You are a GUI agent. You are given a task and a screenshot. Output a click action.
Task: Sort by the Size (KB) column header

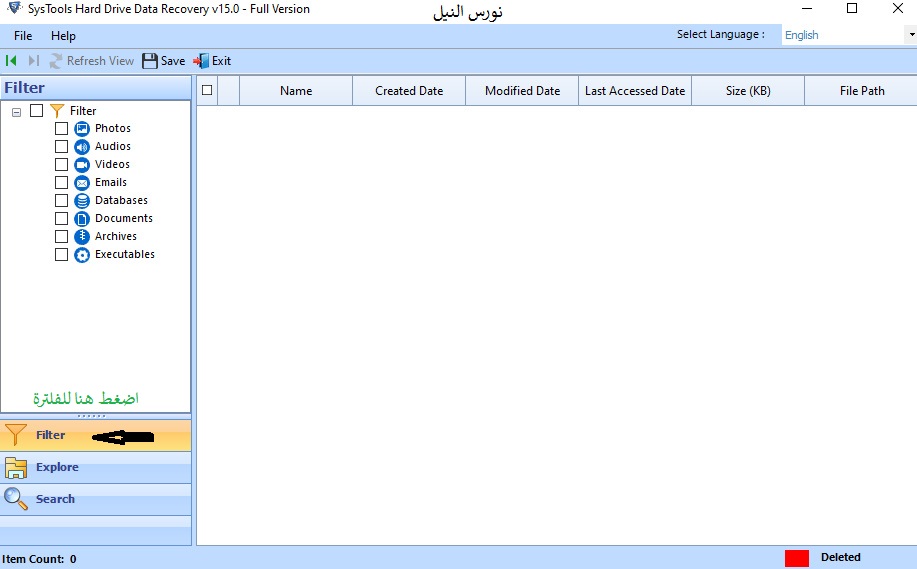coord(747,91)
